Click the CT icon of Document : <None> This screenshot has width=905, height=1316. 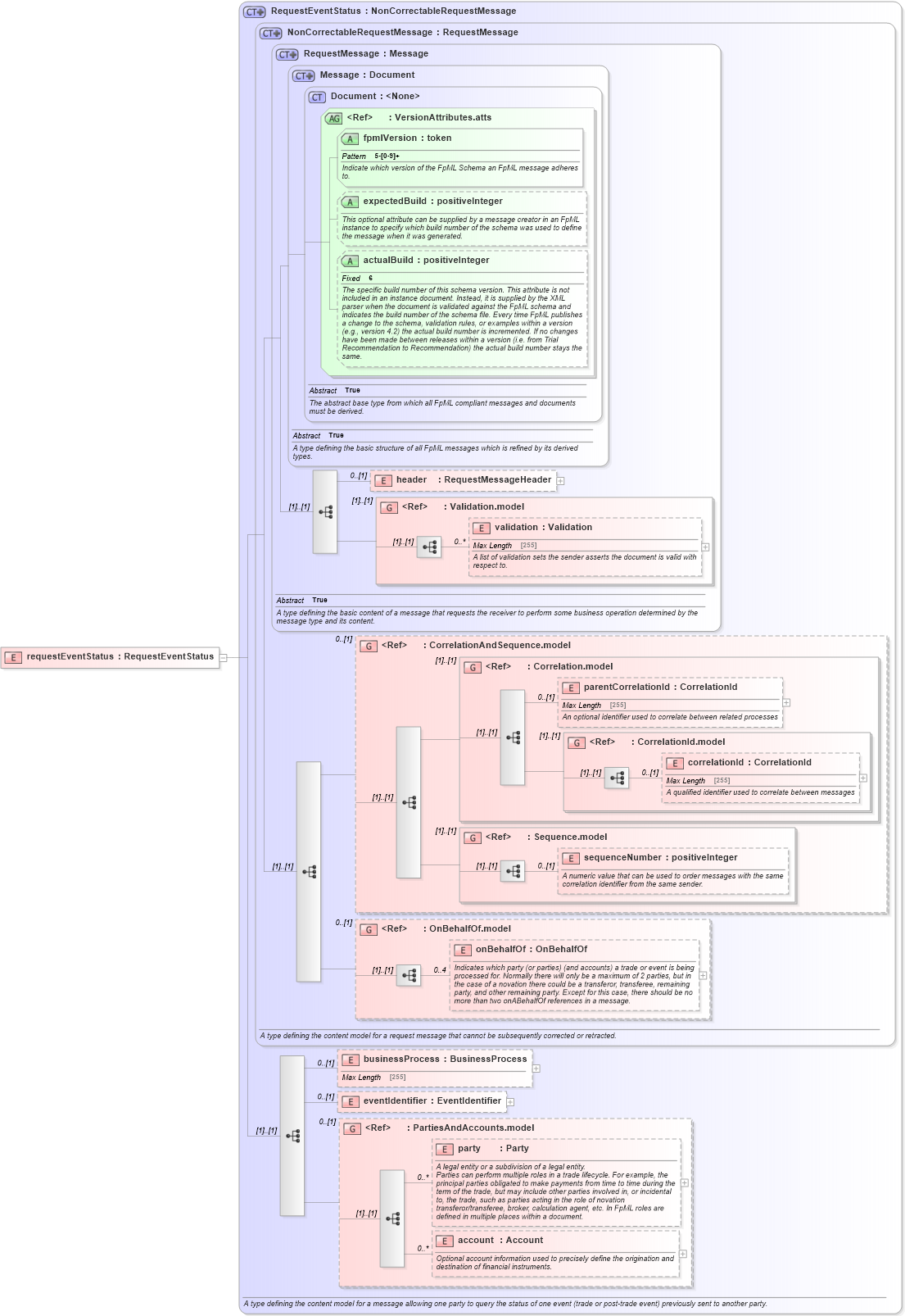point(317,98)
